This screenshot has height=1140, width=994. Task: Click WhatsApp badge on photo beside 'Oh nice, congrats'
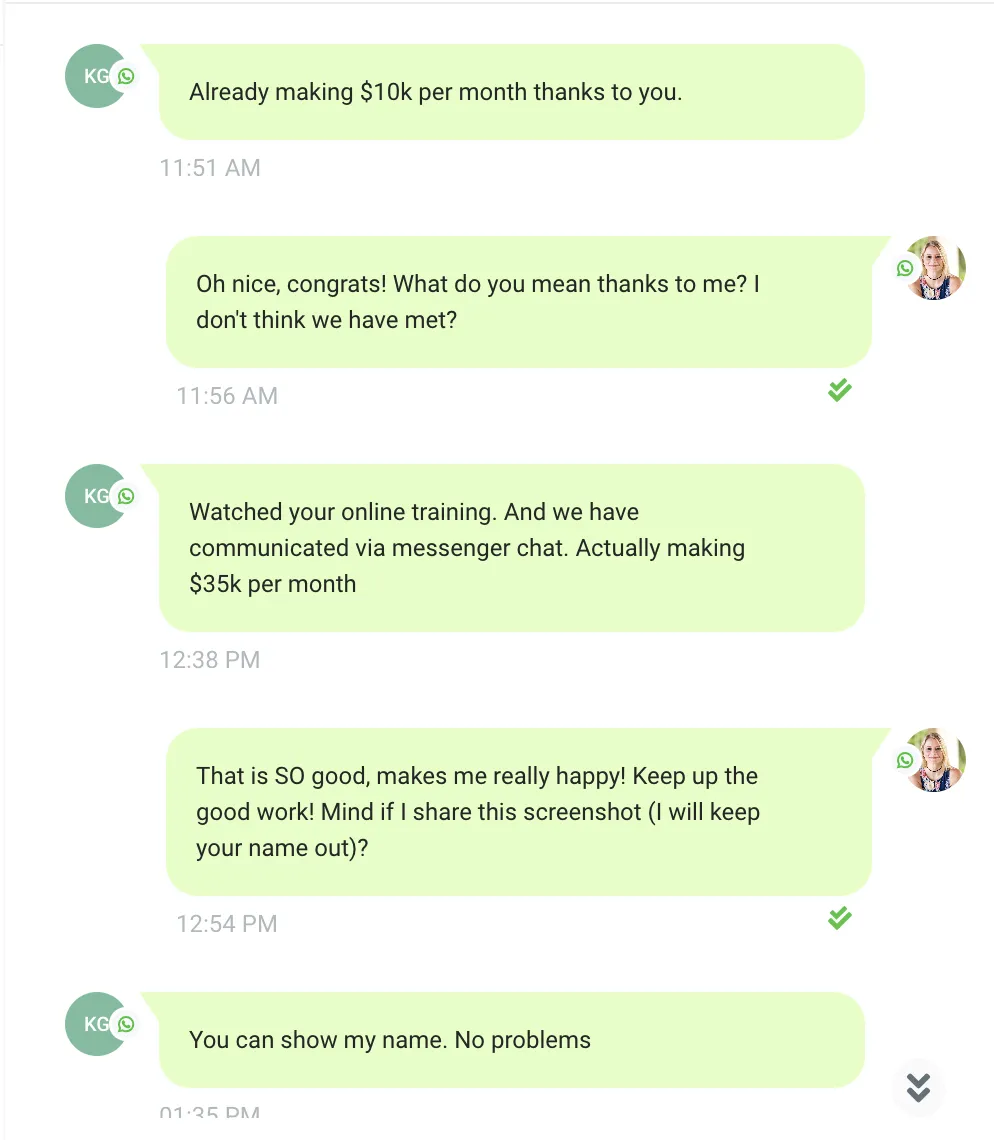coord(905,268)
